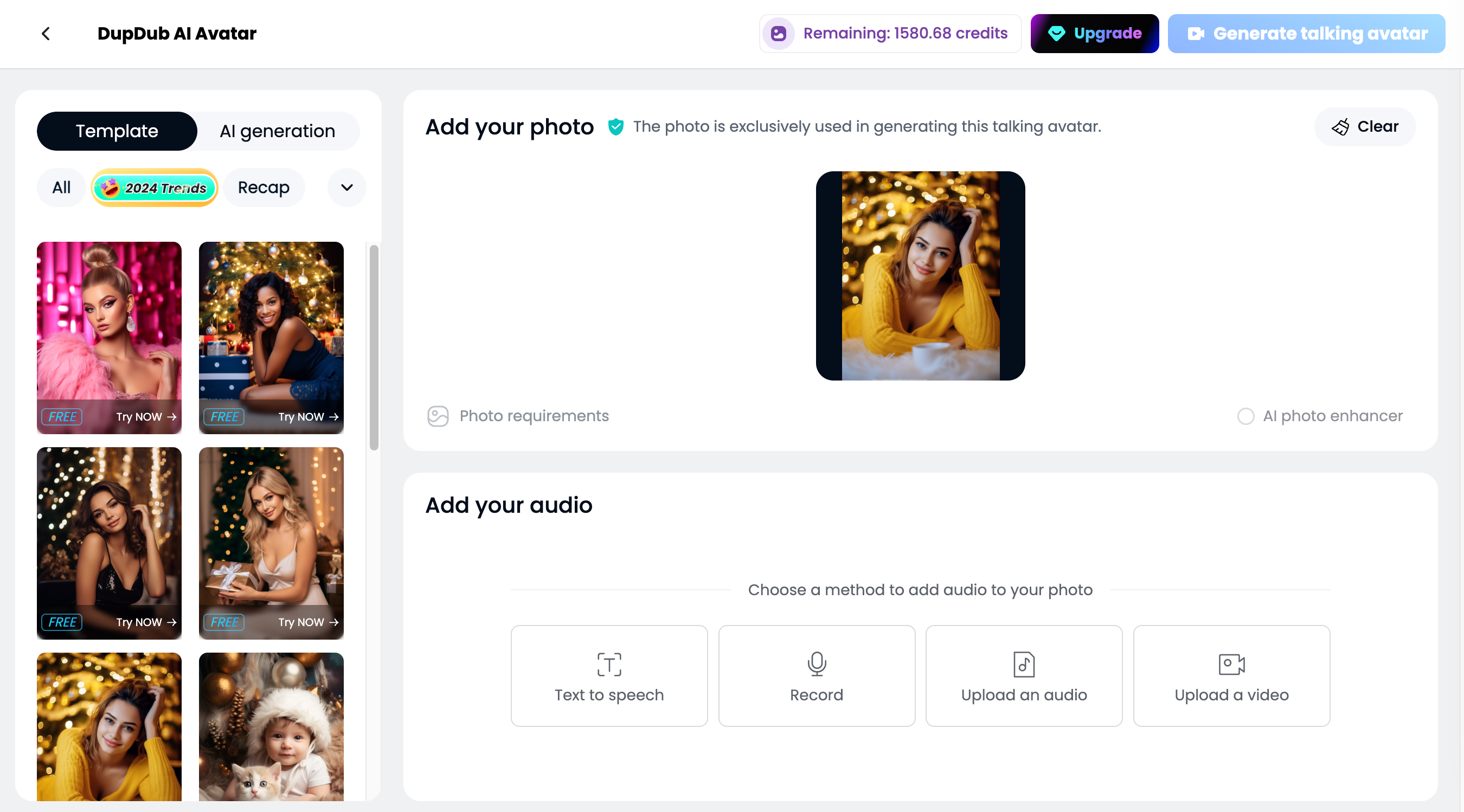Image resolution: width=1464 pixels, height=812 pixels.
Task: Click the Photo requirements image icon
Action: [x=438, y=416]
